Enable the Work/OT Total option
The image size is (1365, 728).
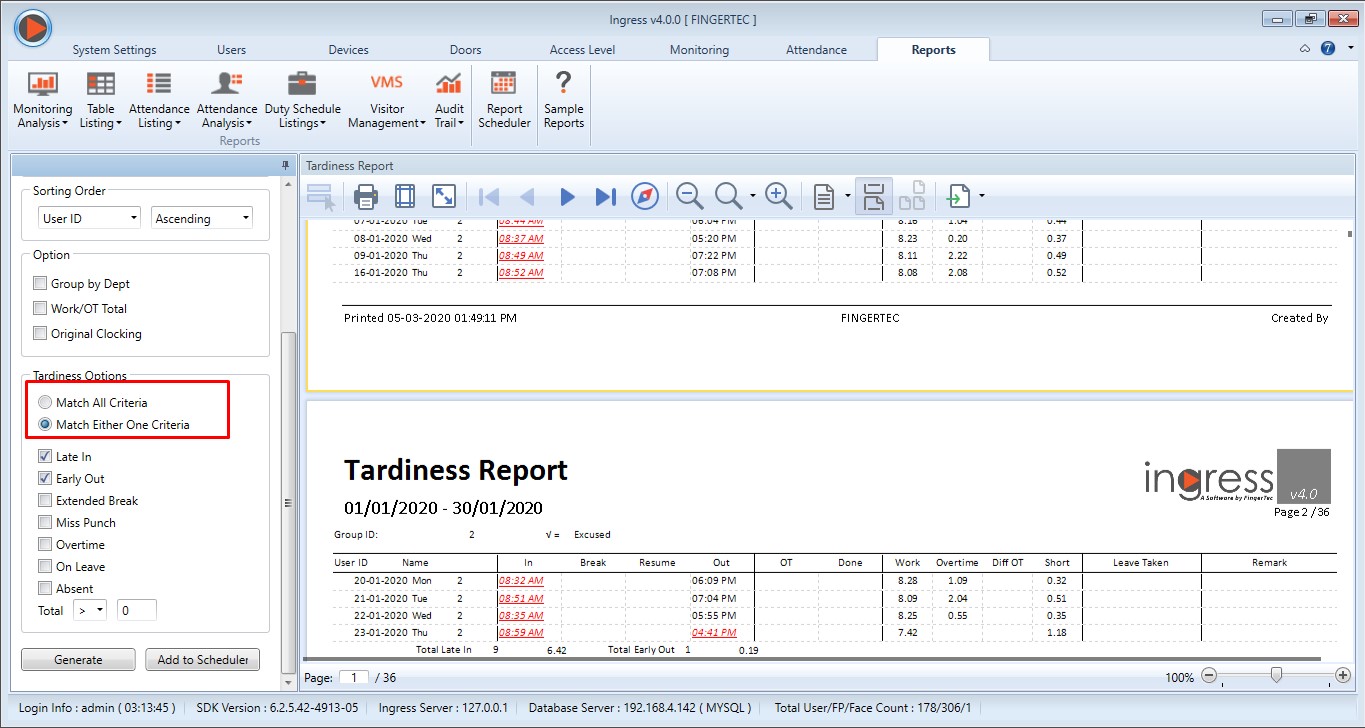[x=41, y=309]
